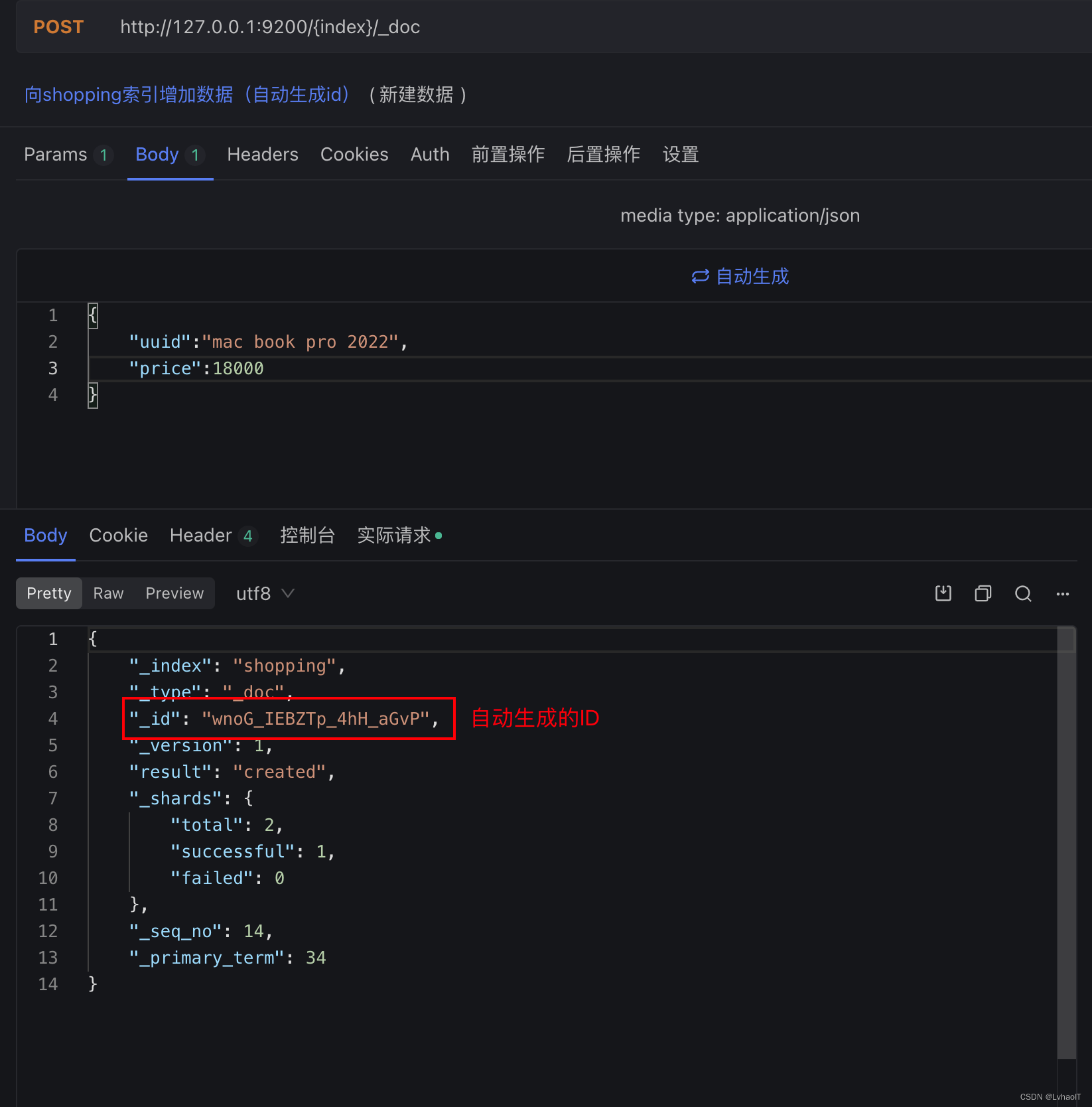Switch to the Auth tab

click(x=430, y=155)
